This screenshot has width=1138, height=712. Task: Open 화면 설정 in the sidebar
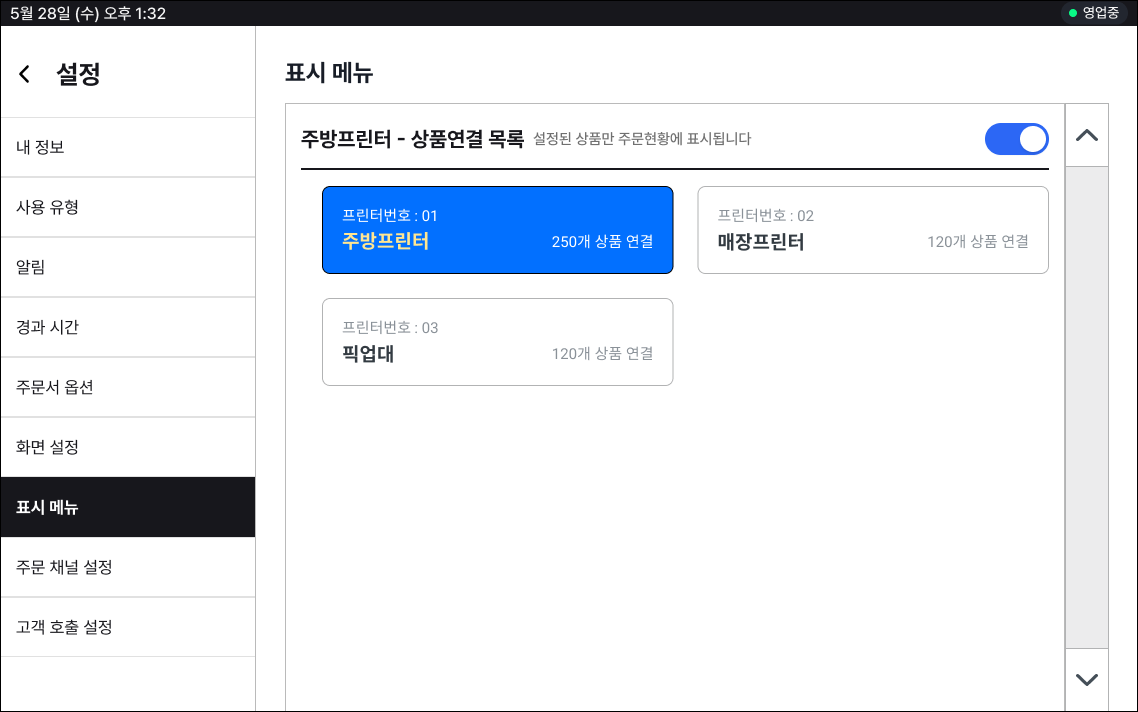click(x=127, y=447)
